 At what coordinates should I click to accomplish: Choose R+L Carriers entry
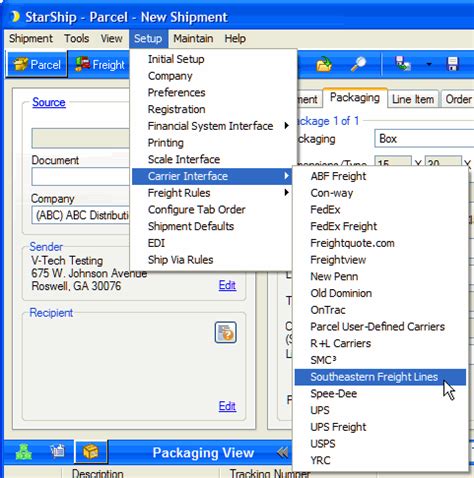point(380,343)
